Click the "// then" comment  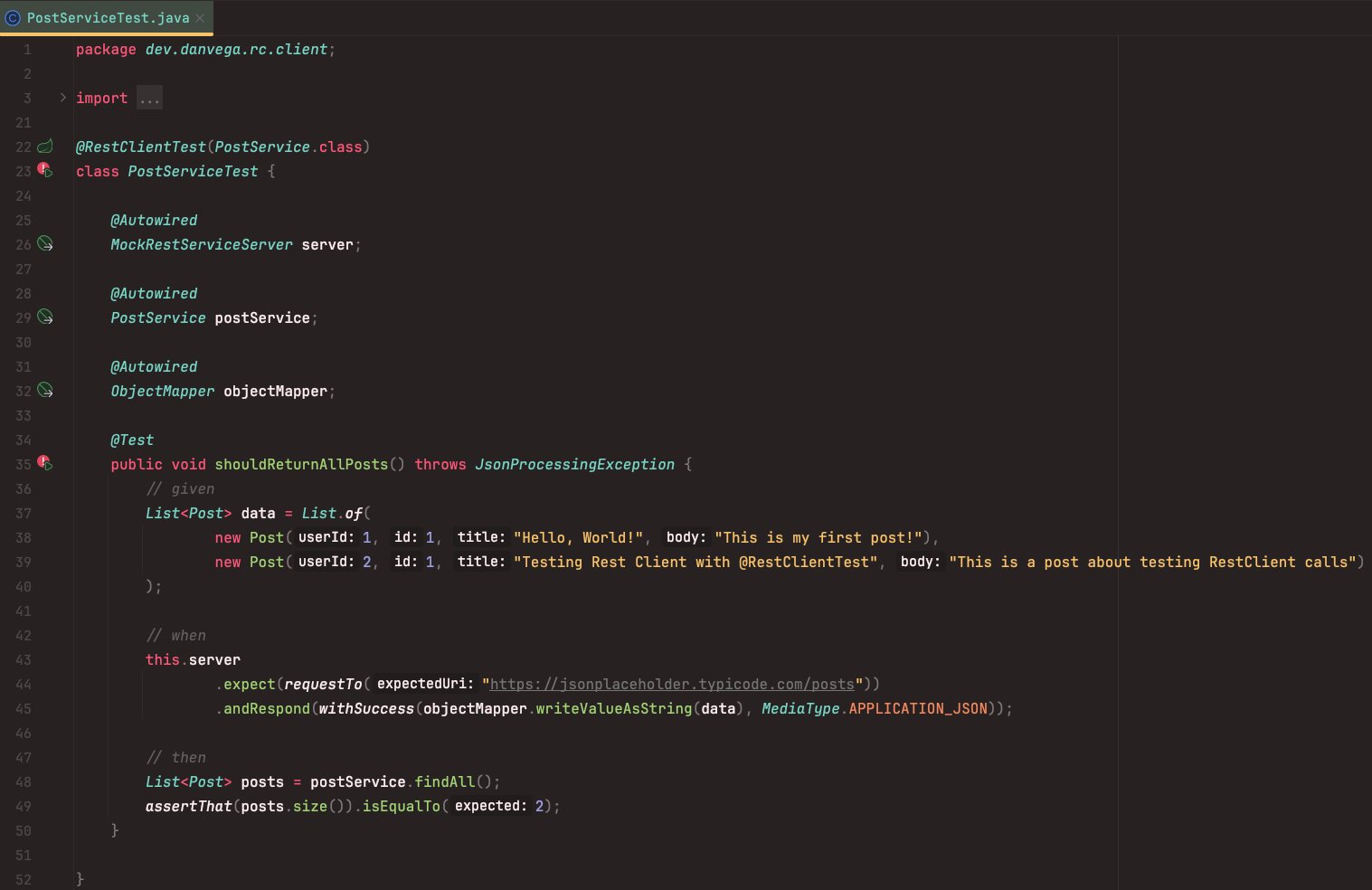pyautogui.click(x=175, y=757)
